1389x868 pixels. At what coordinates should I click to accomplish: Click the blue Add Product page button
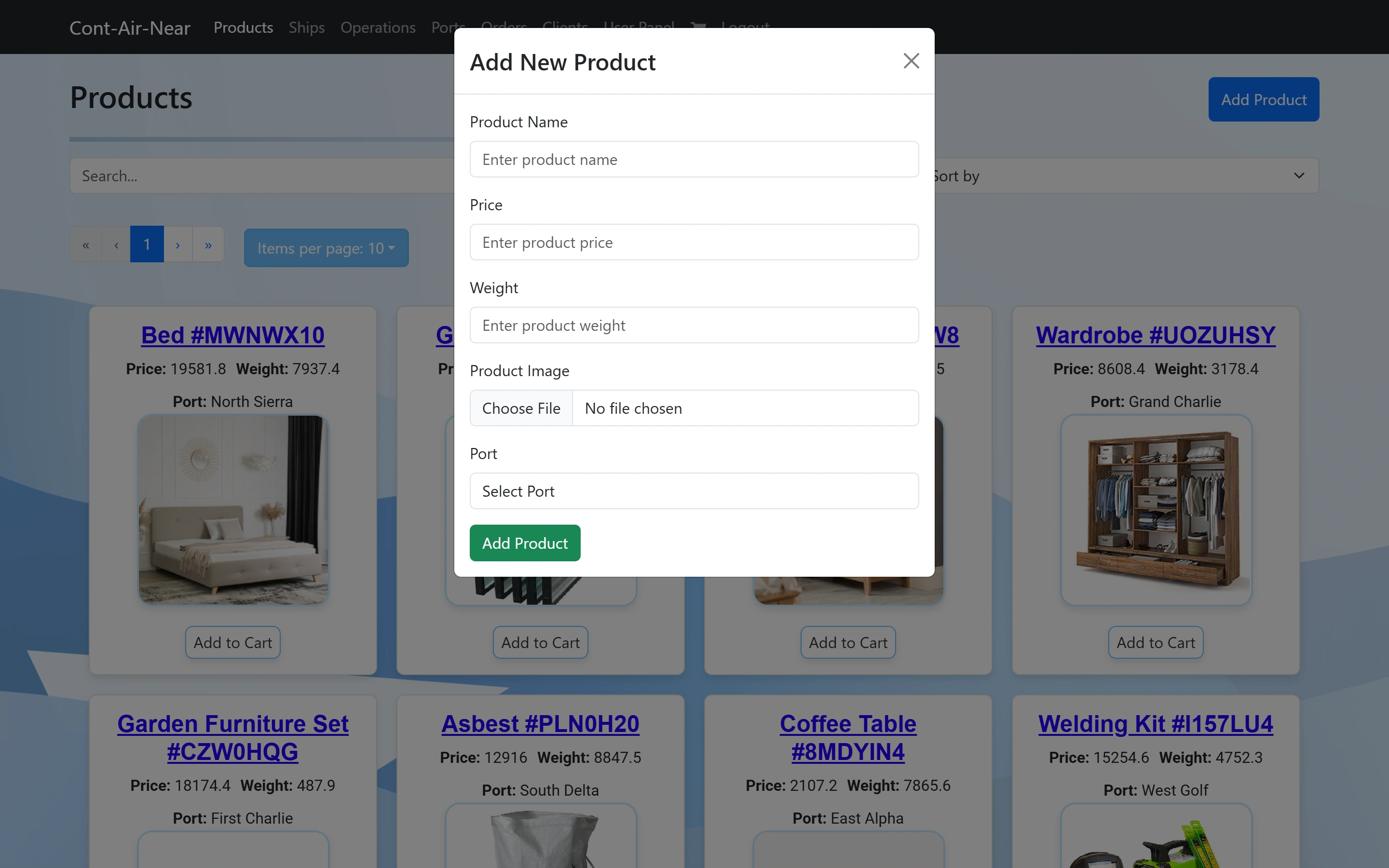click(x=1263, y=99)
